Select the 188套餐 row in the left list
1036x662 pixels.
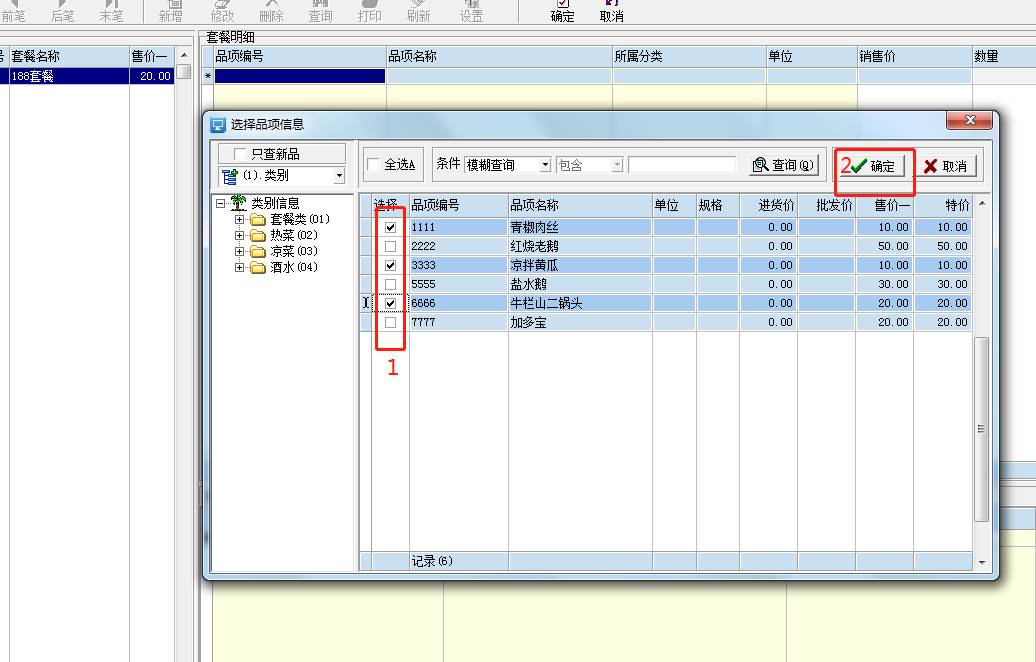click(70, 76)
